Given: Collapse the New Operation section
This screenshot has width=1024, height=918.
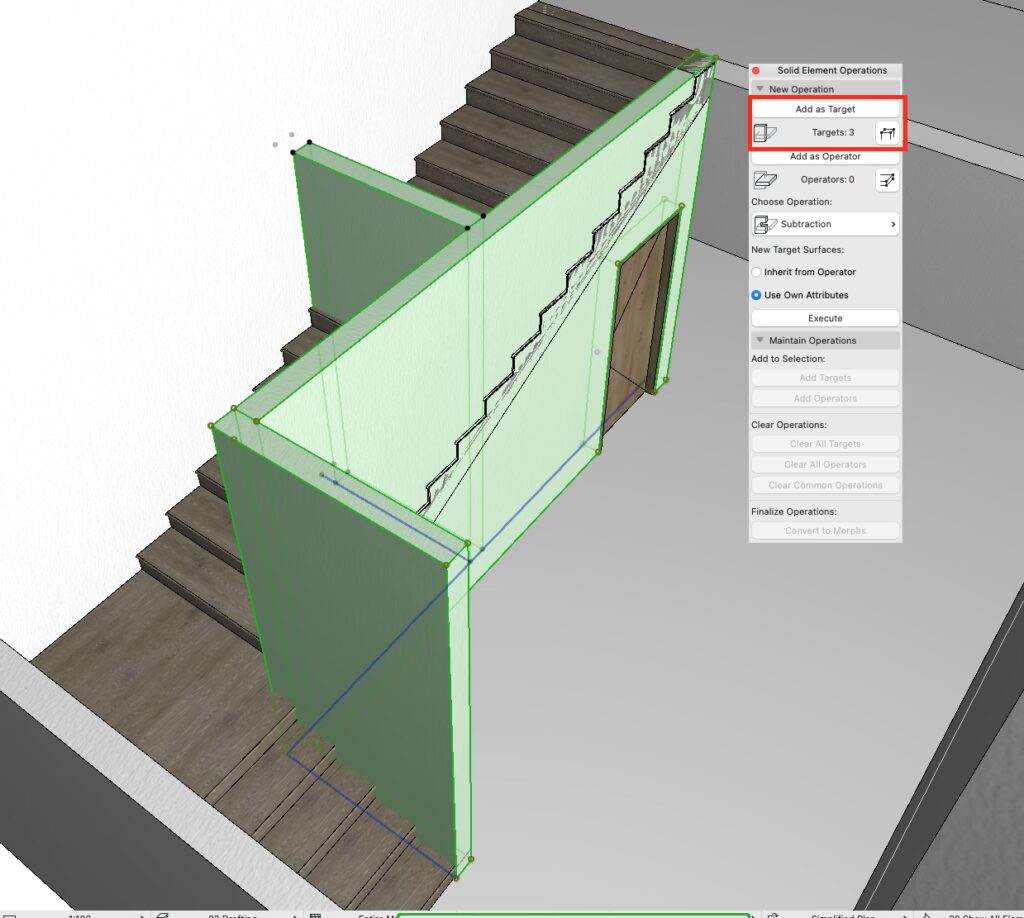Looking at the screenshot, I should pos(759,90).
